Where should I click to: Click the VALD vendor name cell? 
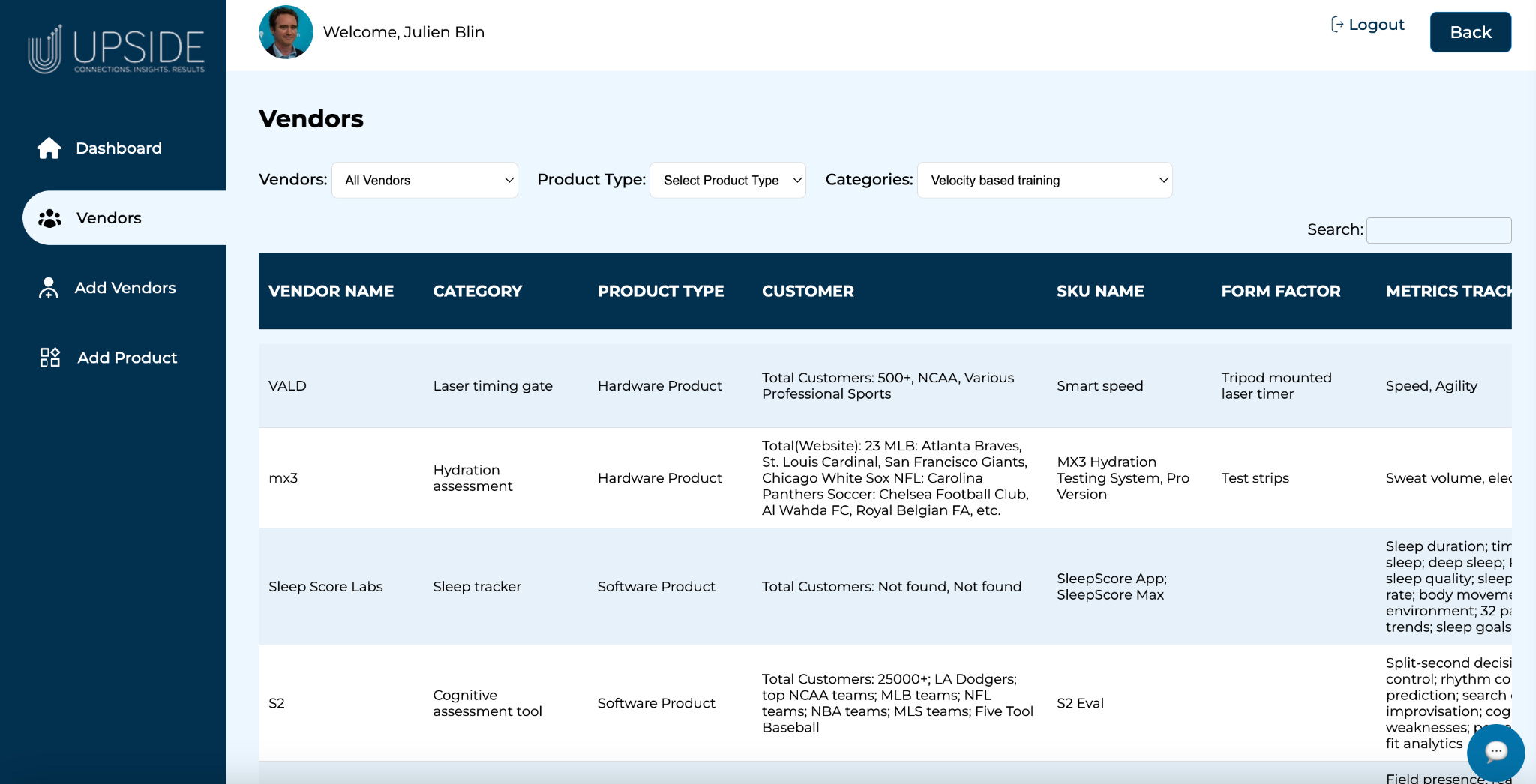287,386
